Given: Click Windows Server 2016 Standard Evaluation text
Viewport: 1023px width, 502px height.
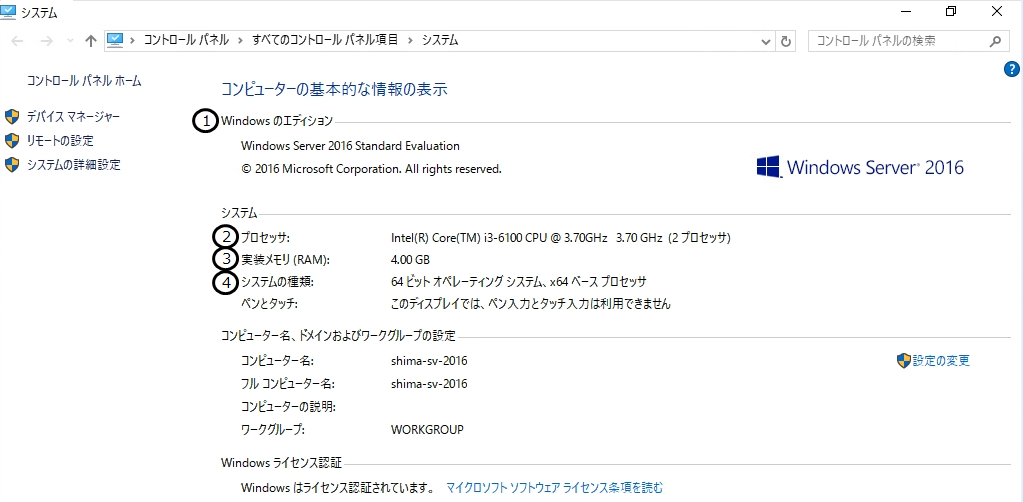Looking at the screenshot, I should click(350, 146).
